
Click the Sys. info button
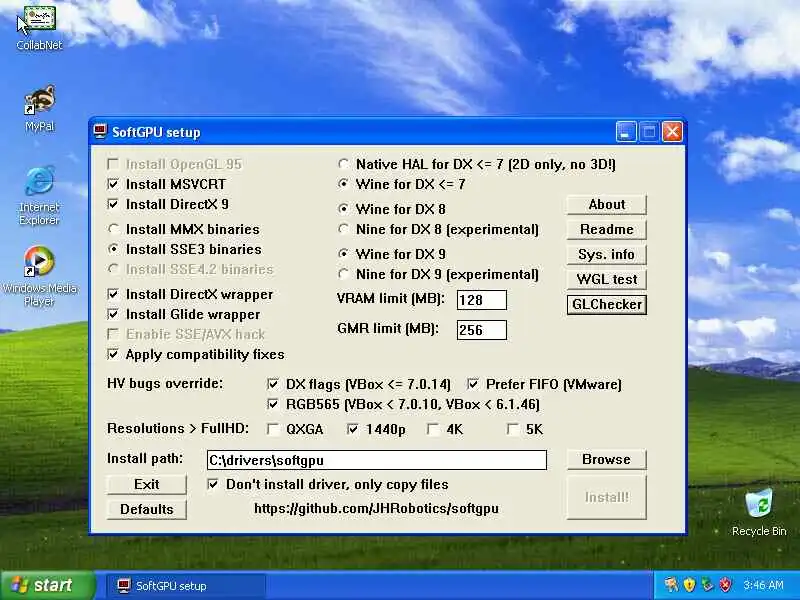pos(607,255)
